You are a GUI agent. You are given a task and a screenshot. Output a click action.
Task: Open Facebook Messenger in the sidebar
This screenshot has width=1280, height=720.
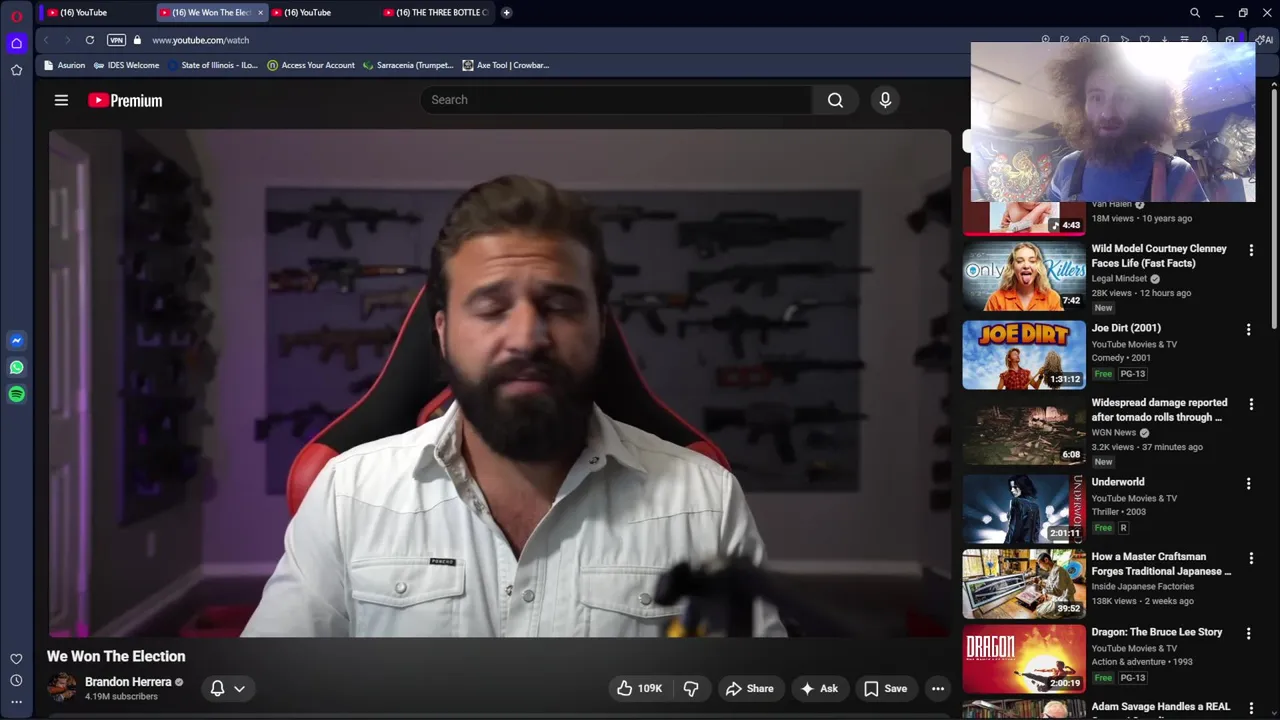pyautogui.click(x=16, y=341)
